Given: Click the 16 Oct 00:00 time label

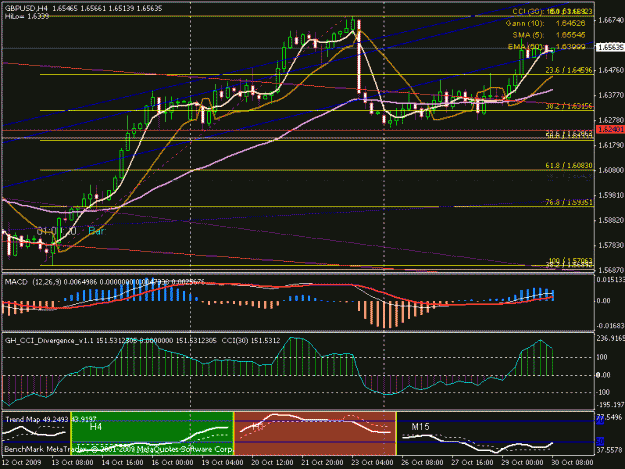Looking at the screenshot, I should pyautogui.click(x=172, y=463).
